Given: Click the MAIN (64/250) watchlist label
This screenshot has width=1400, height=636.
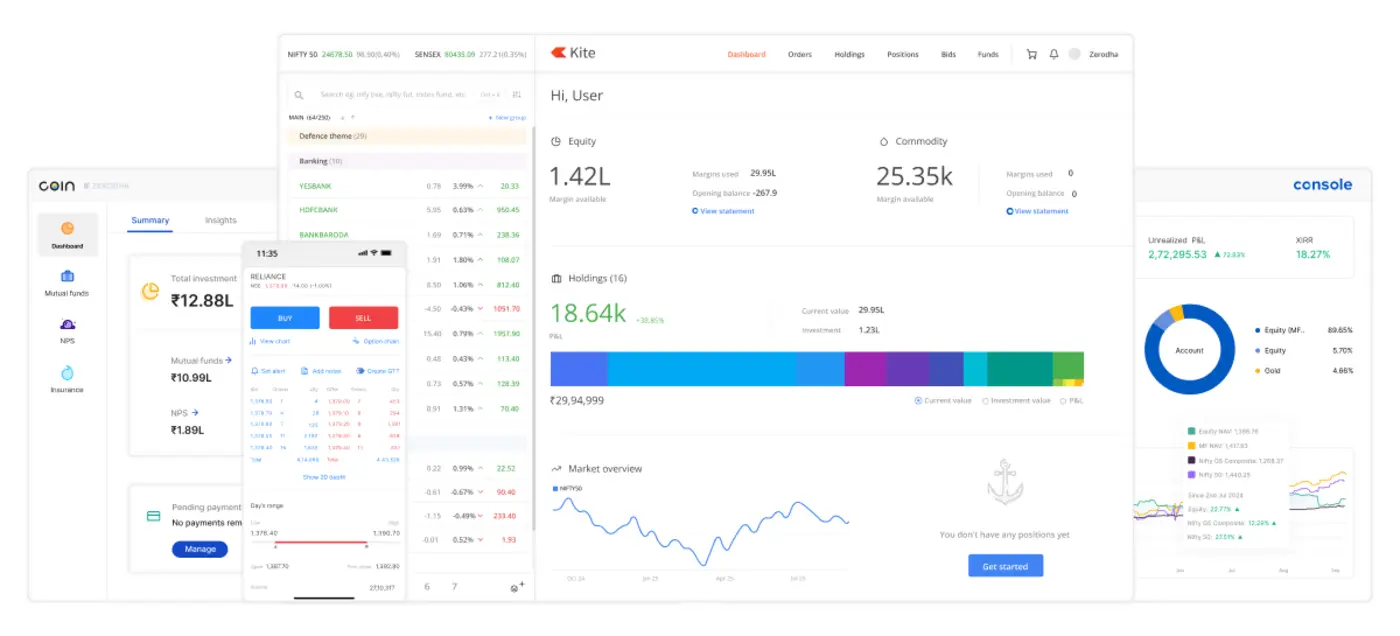Looking at the screenshot, I should (311, 118).
